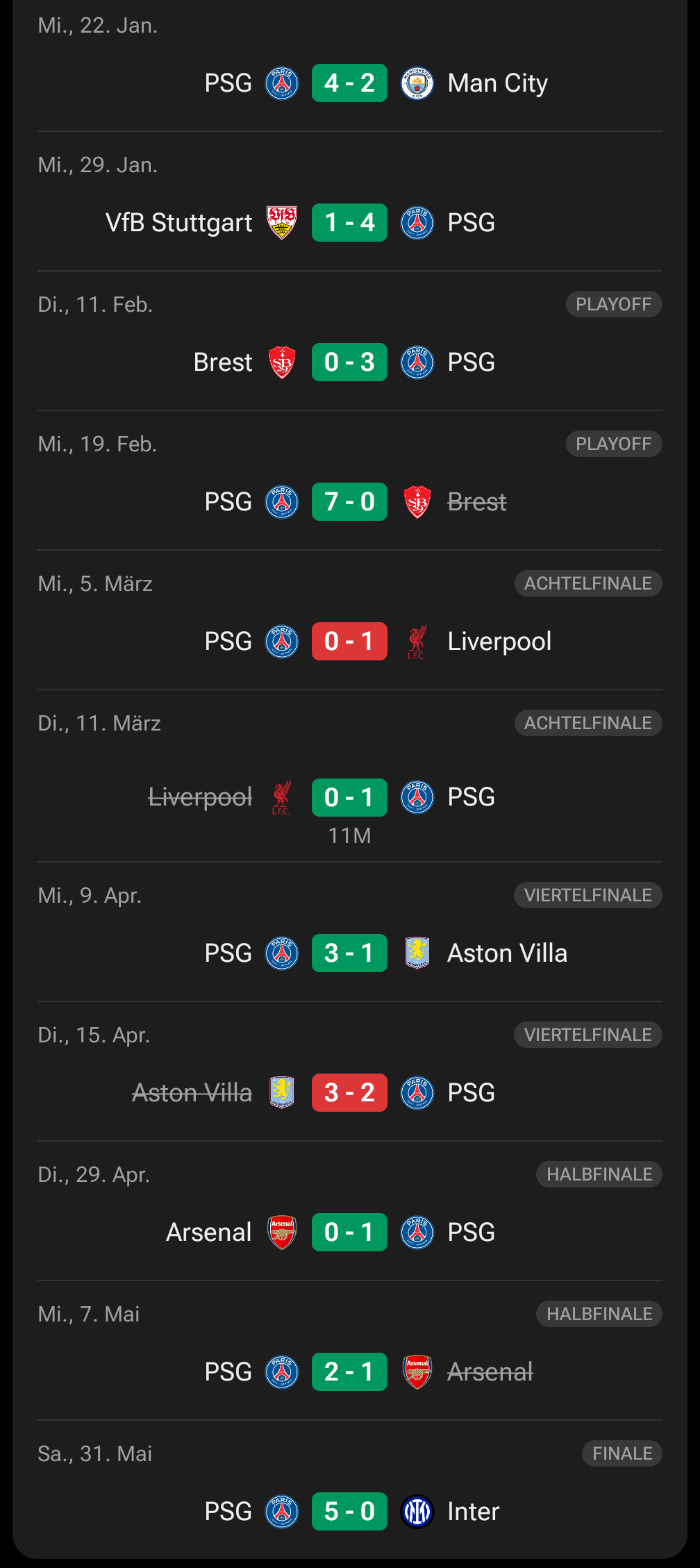Click VIERTELFINALE badge on 15. Apr.

(x=587, y=1035)
